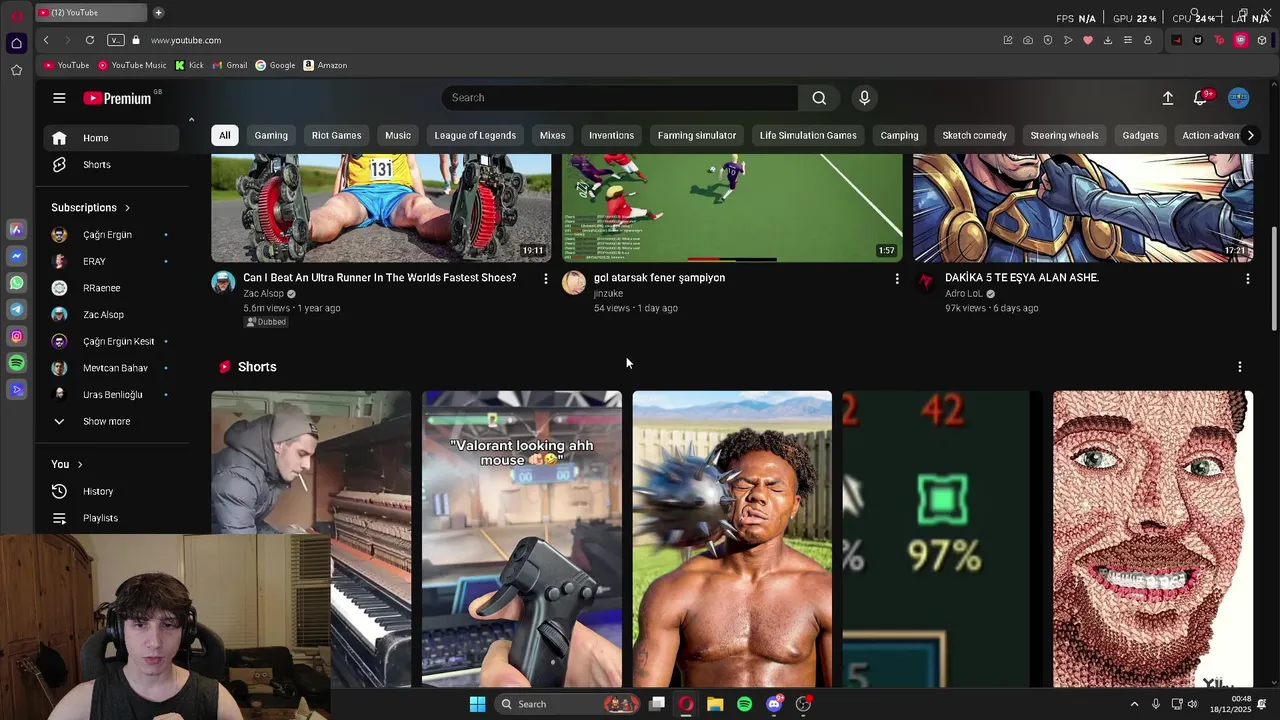Screen dimensions: 1280x720
Task: Click the page vertical scrollbar
Action: tap(1274, 278)
